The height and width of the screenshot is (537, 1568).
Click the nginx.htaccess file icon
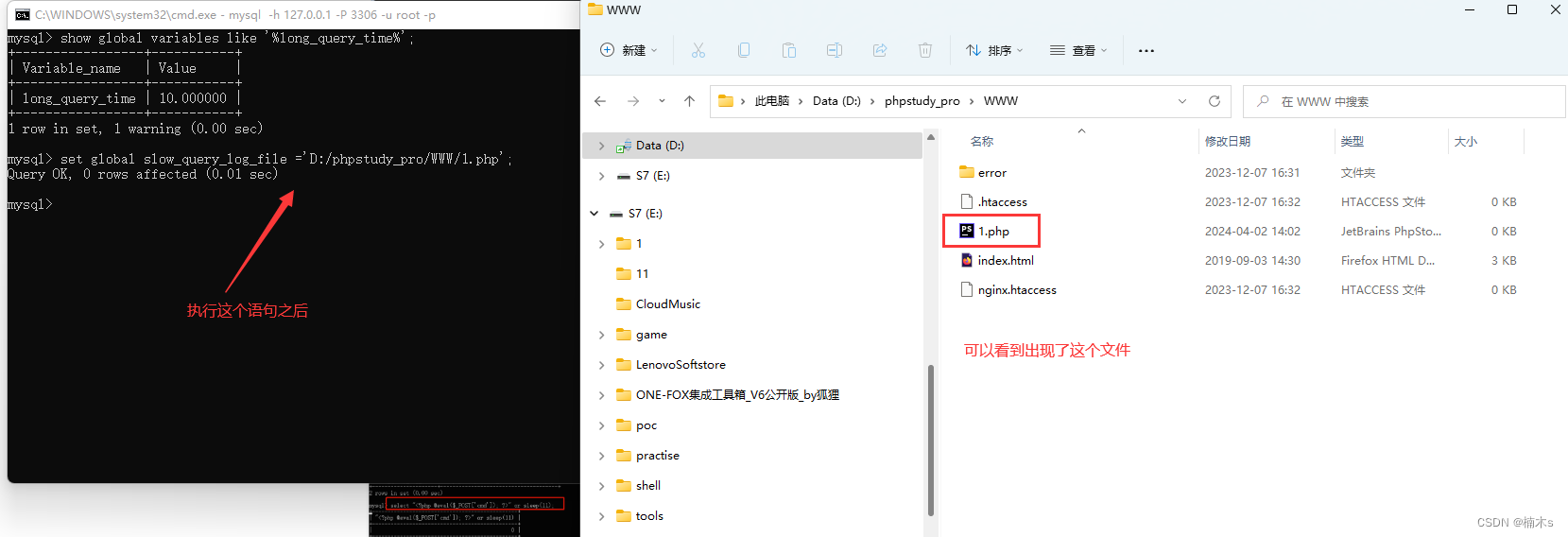(x=967, y=289)
